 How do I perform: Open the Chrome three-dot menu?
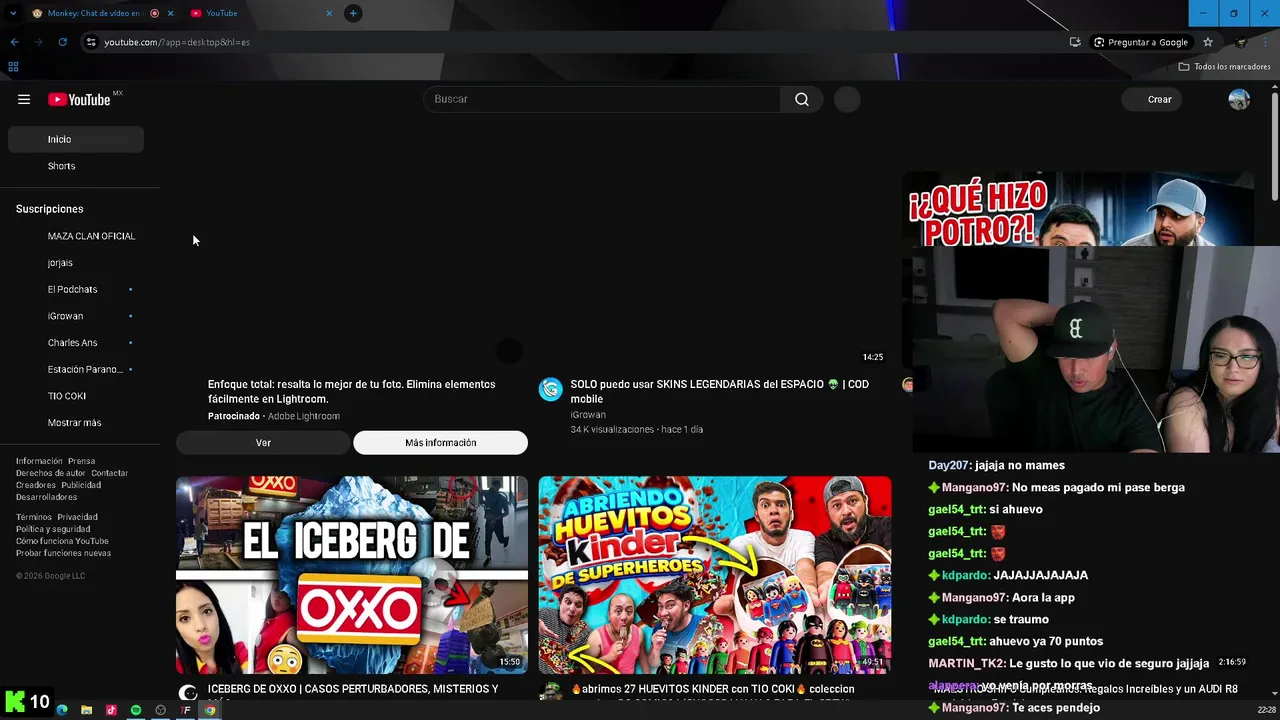click(x=1266, y=42)
